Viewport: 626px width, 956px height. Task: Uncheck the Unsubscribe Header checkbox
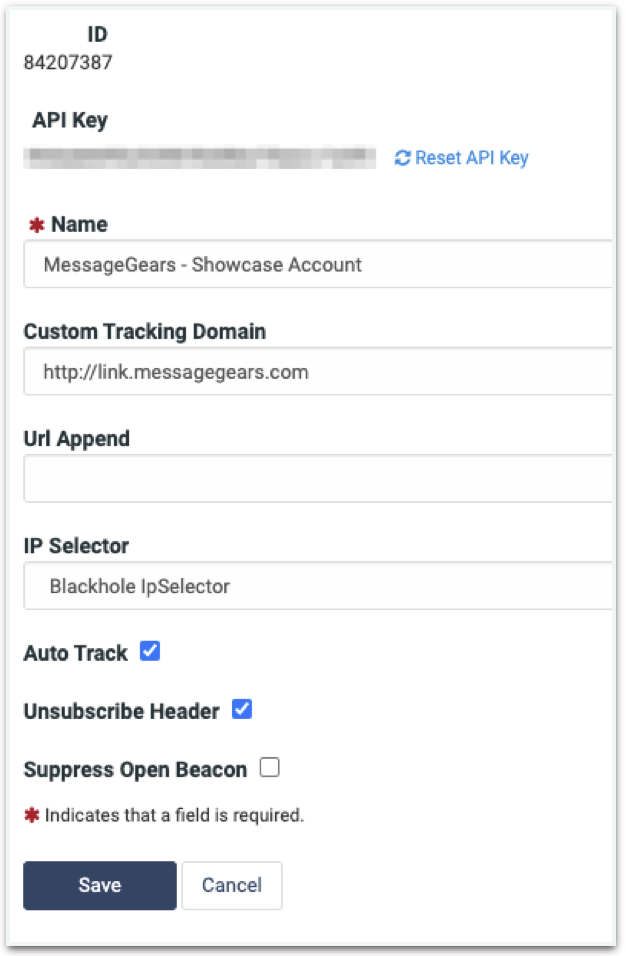click(x=242, y=710)
